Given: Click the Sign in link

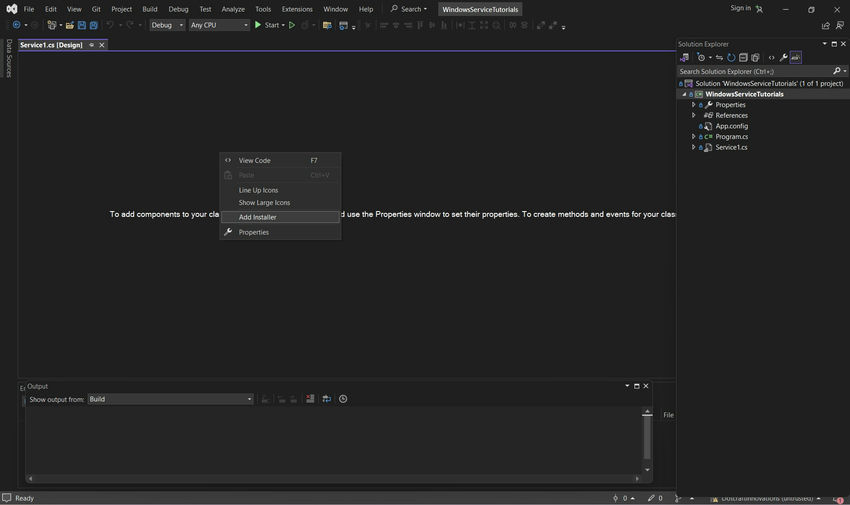Looking at the screenshot, I should pos(740,8).
